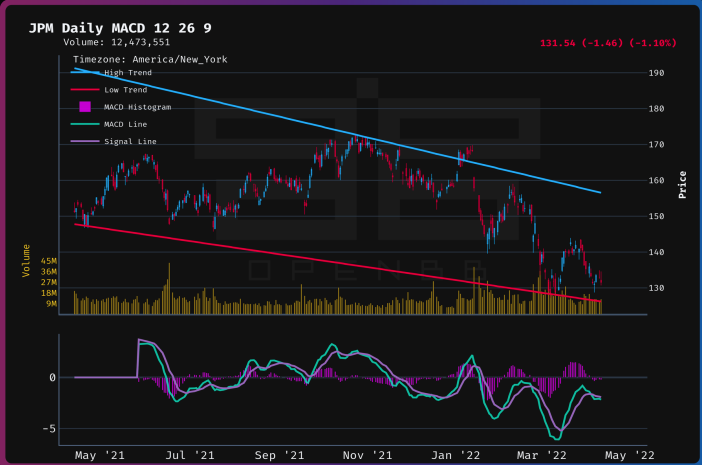
Task: Click the yellow Volume axis title
Action: click(25, 257)
